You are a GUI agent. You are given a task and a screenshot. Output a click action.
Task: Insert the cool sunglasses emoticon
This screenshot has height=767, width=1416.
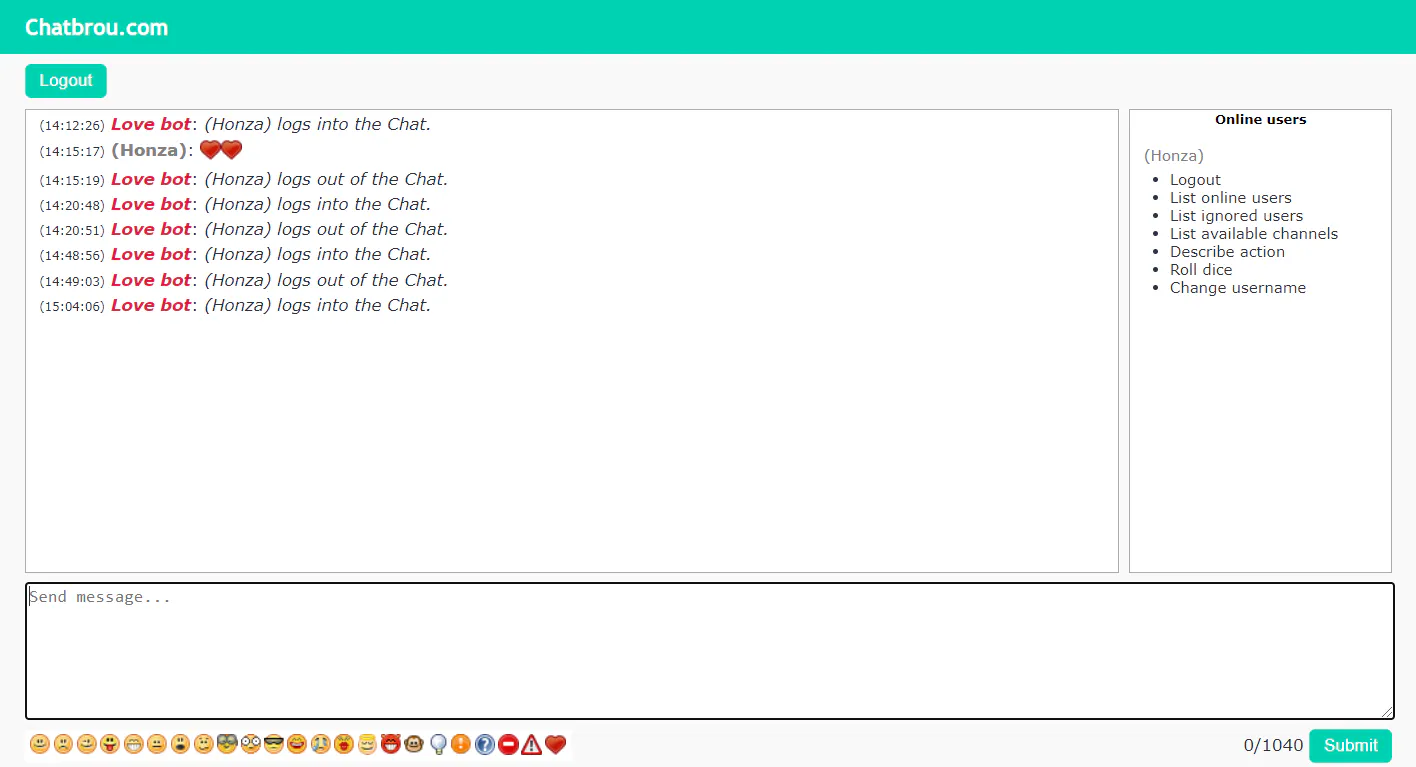pyautogui.click(x=274, y=744)
